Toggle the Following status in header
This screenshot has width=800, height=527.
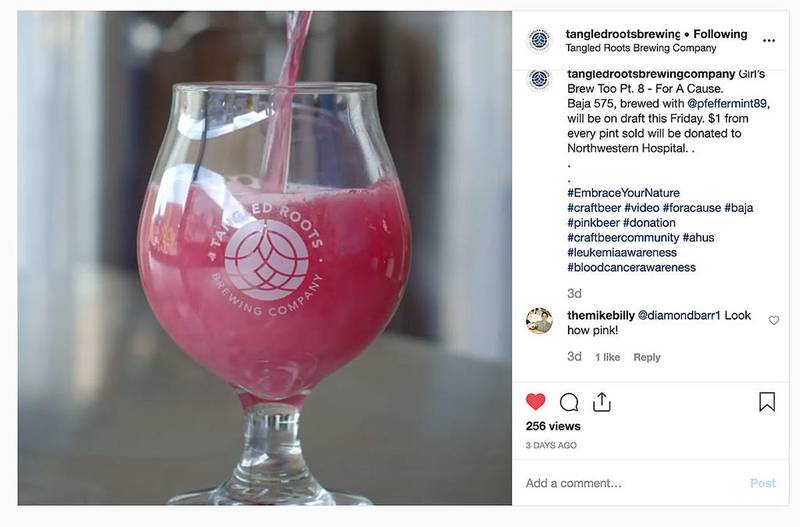[720, 34]
